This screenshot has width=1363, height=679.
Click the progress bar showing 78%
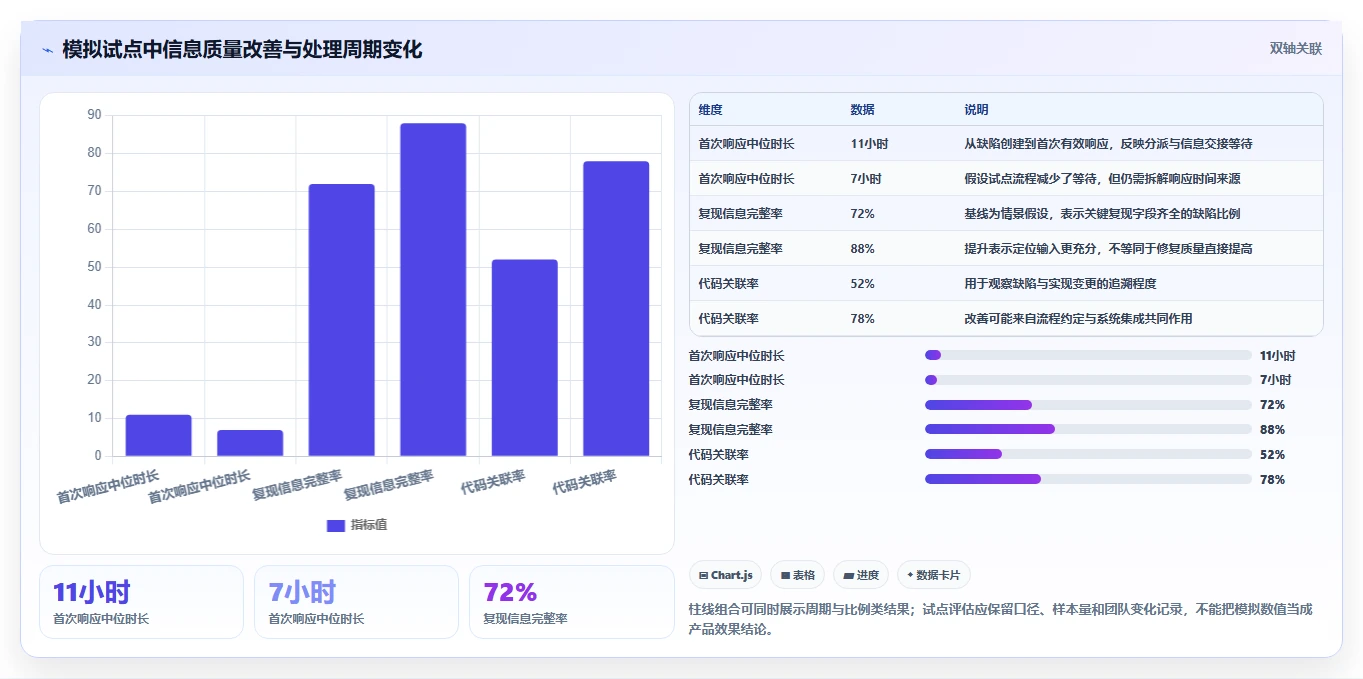(x=1088, y=479)
